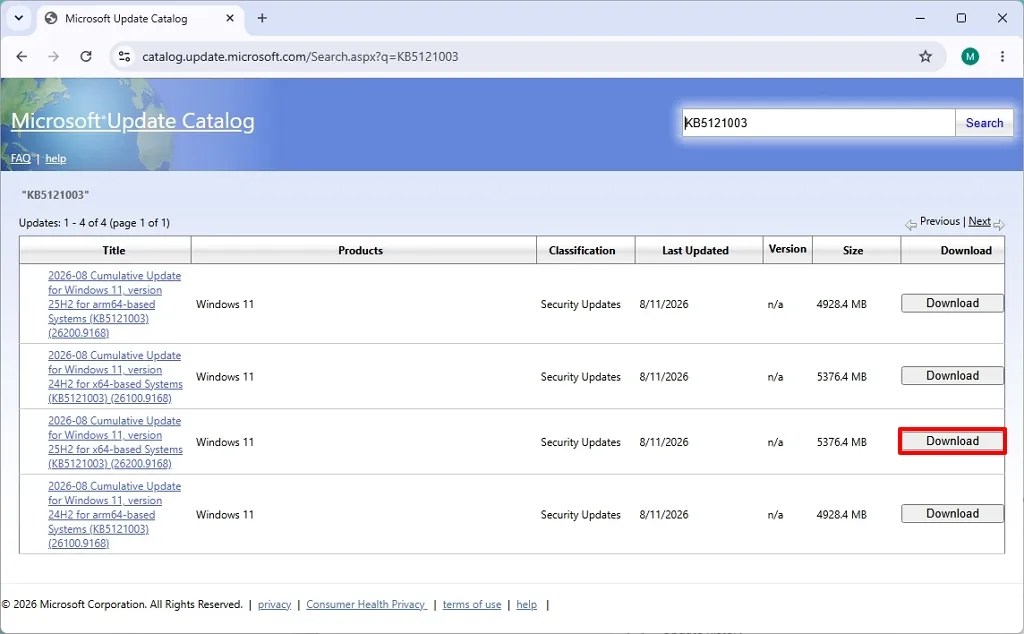Open the help link in header
Image resolution: width=1024 pixels, height=634 pixels.
tap(56, 159)
